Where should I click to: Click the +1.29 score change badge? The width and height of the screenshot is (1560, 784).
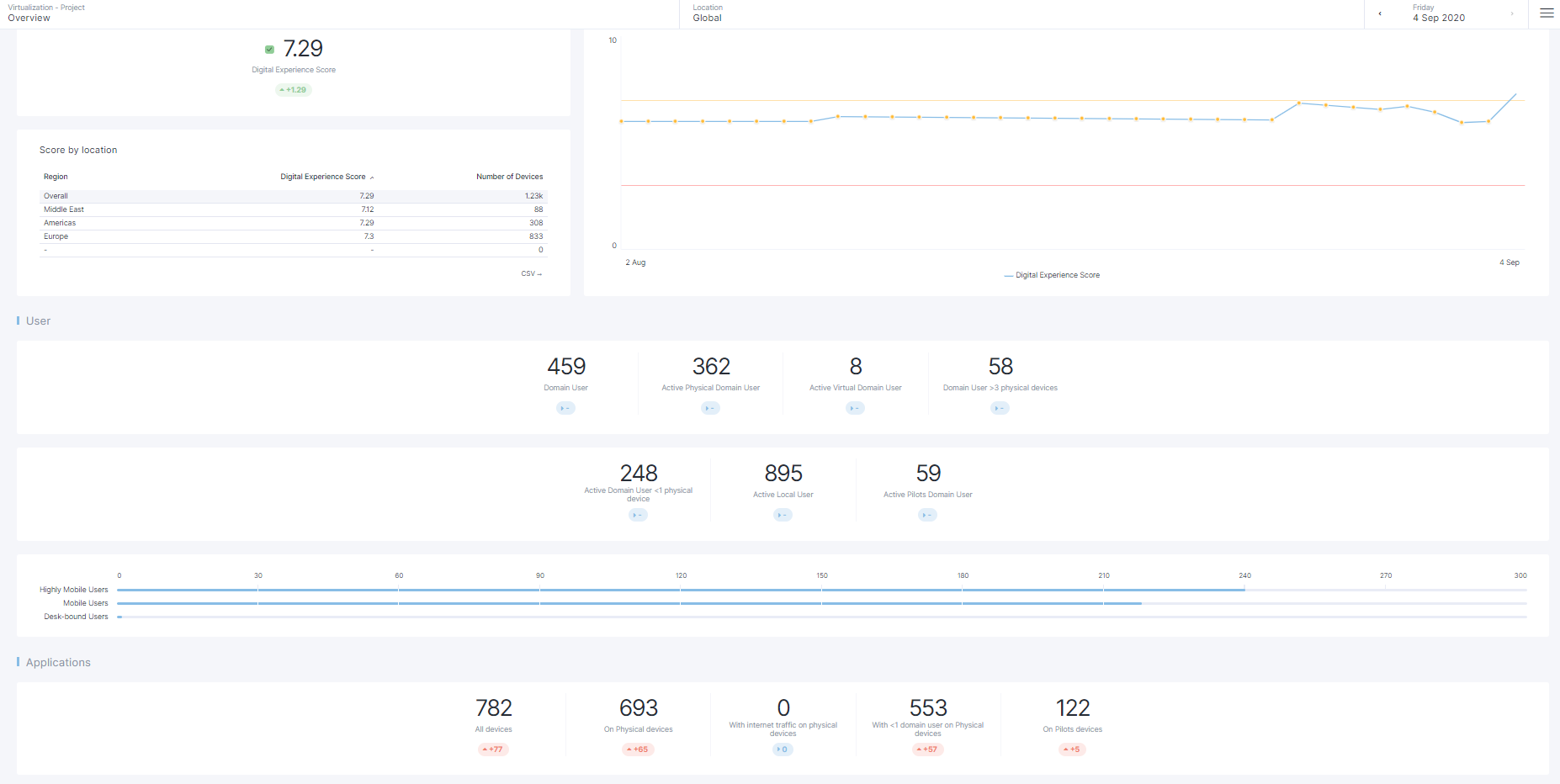coord(294,90)
